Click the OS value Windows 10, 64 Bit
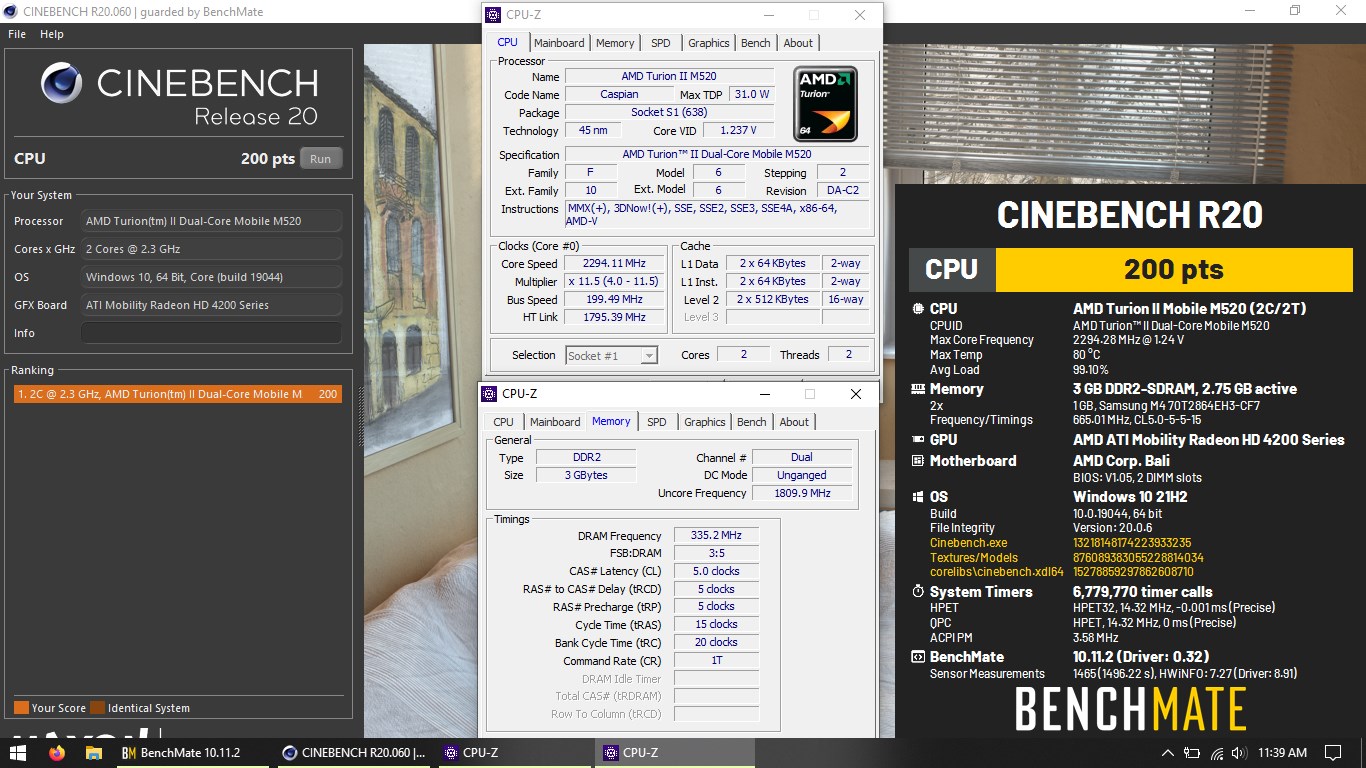The image size is (1366, 768). click(211, 277)
